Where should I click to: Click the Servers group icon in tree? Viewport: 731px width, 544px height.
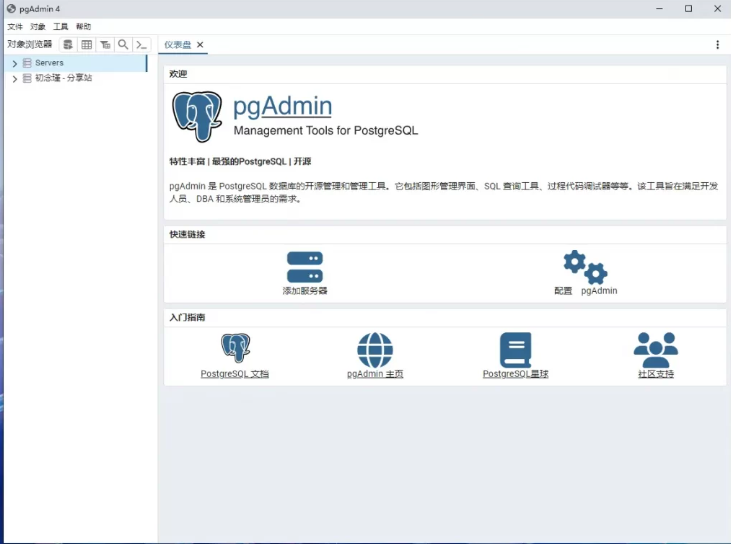(x=27, y=63)
